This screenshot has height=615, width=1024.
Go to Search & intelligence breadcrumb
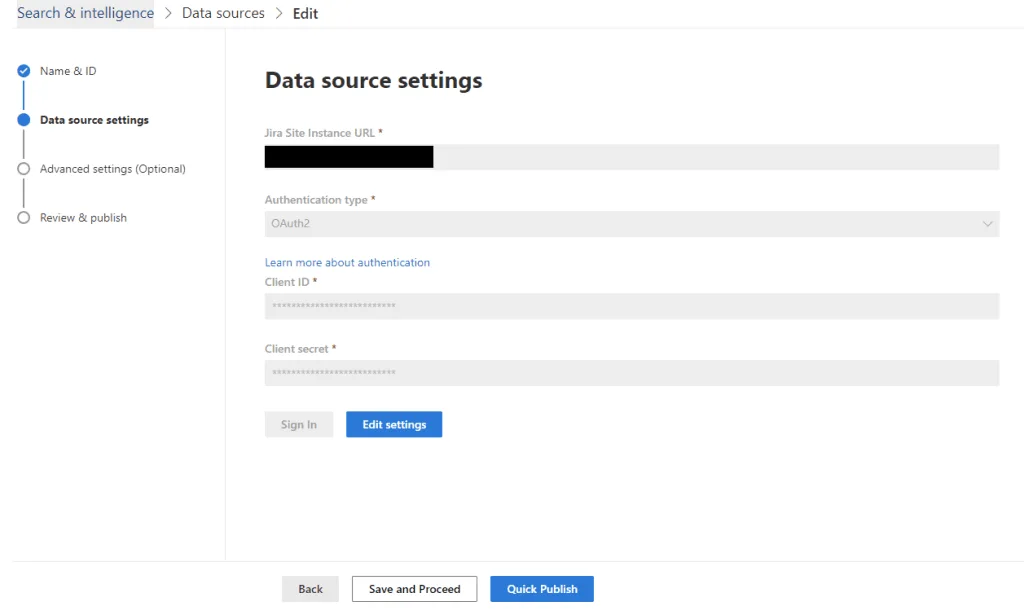click(x=86, y=13)
